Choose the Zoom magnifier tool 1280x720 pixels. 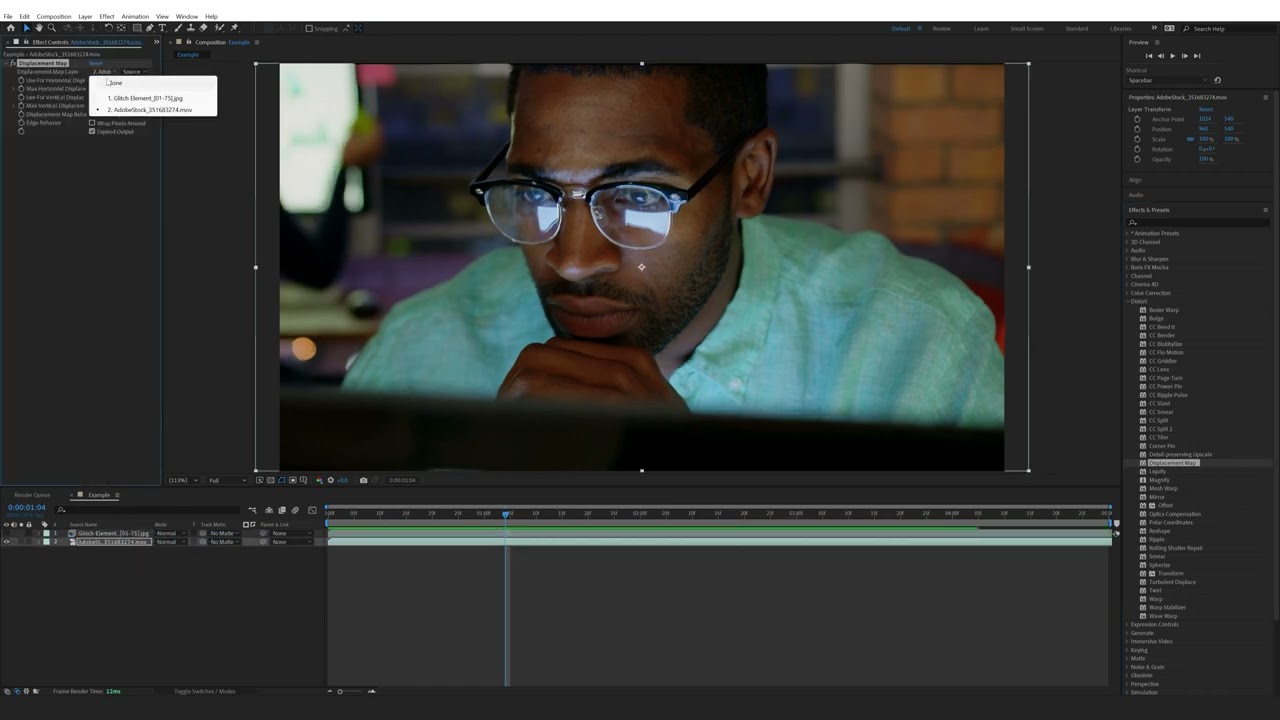[52, 28]
